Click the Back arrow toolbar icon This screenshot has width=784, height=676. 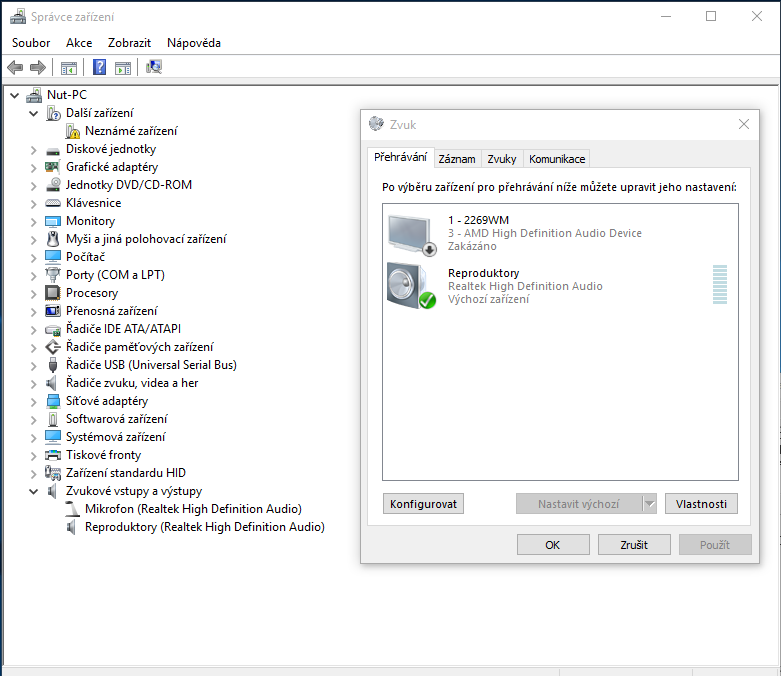15,67
